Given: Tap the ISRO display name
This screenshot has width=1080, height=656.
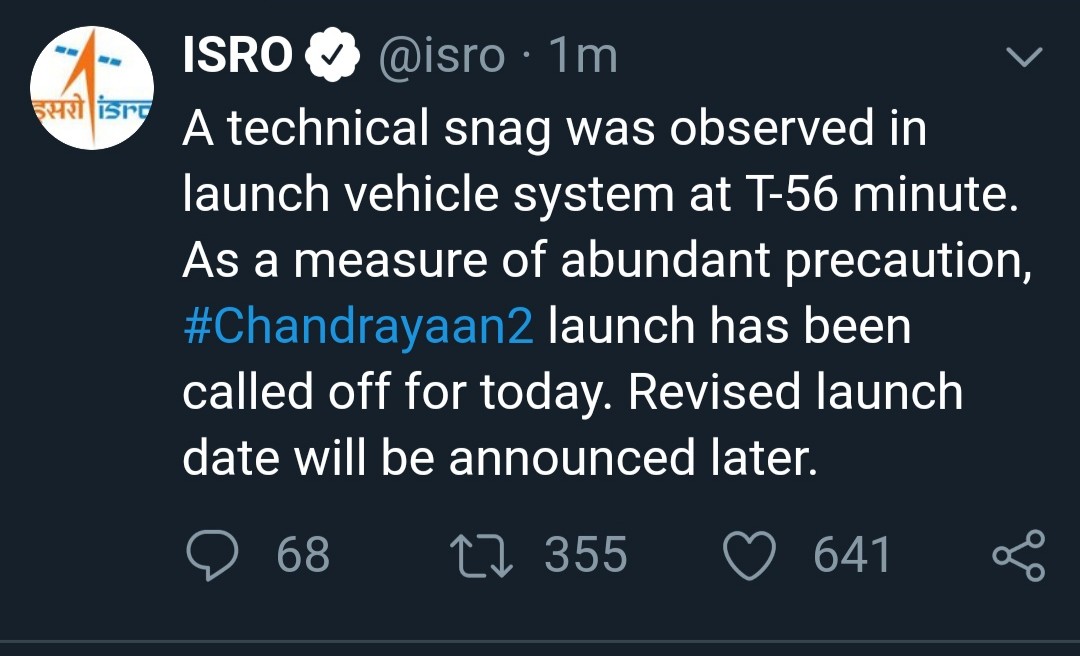Looking at the screenshot, I should pos(238,55).
